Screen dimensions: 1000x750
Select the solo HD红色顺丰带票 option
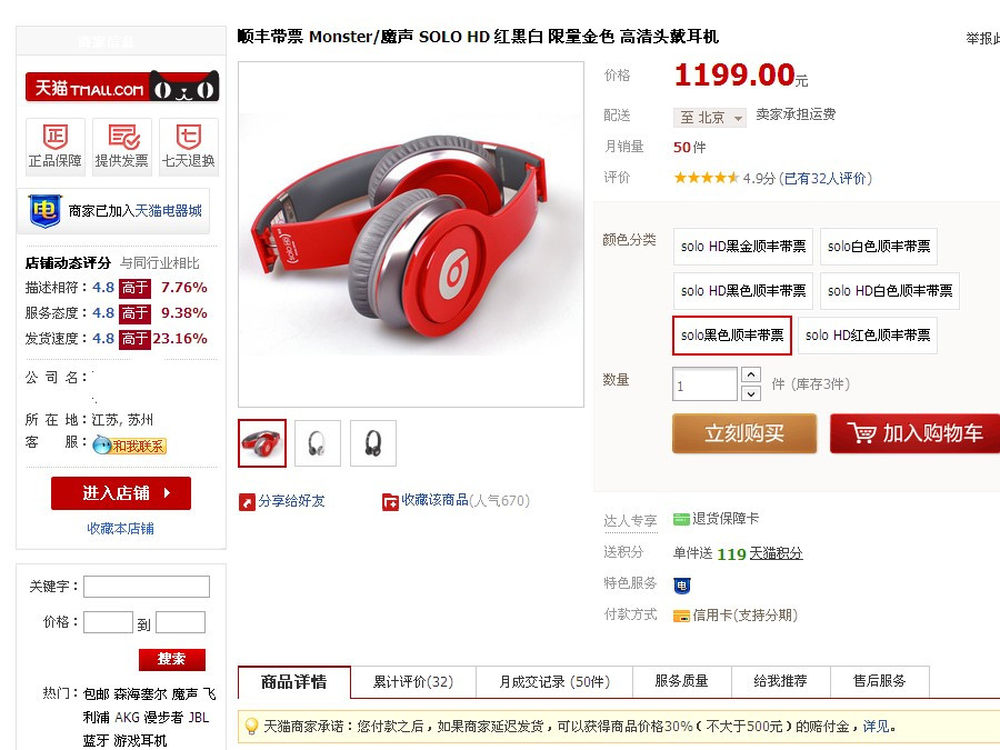pos(867,335)
